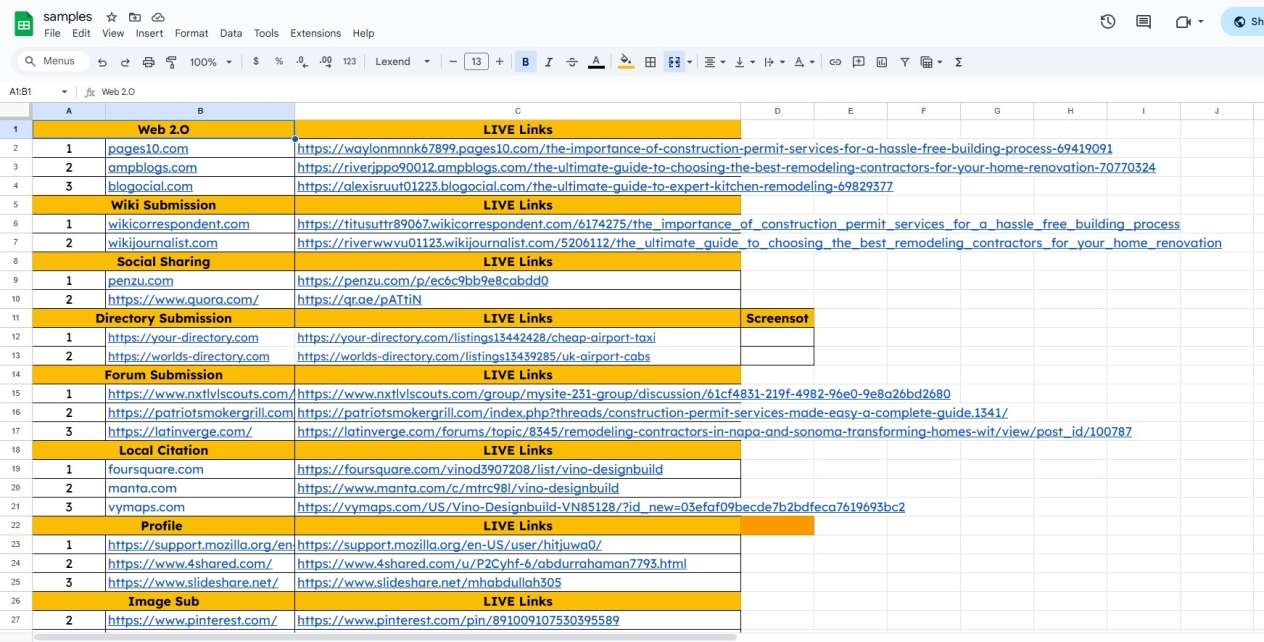Expand merge type dropdown arrow
This screenshot has width=1264, height=642.
click(689, 62)
